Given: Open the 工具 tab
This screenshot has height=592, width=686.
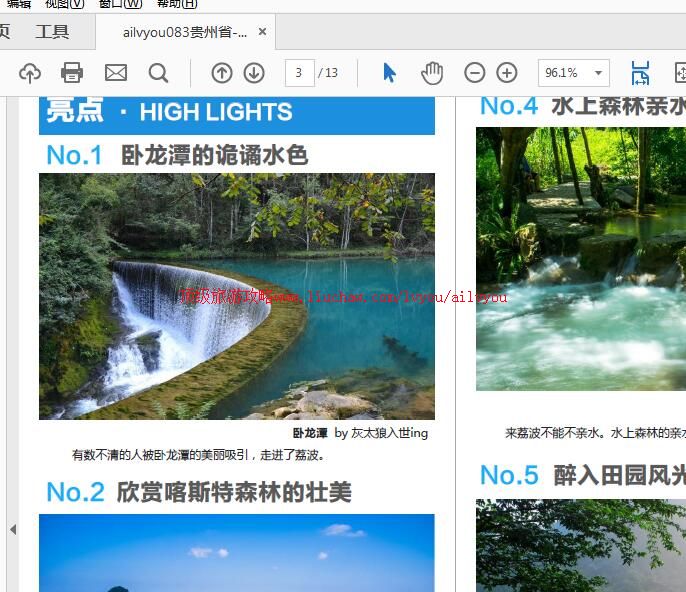Looking at the screenshot, I should point(52,32).
